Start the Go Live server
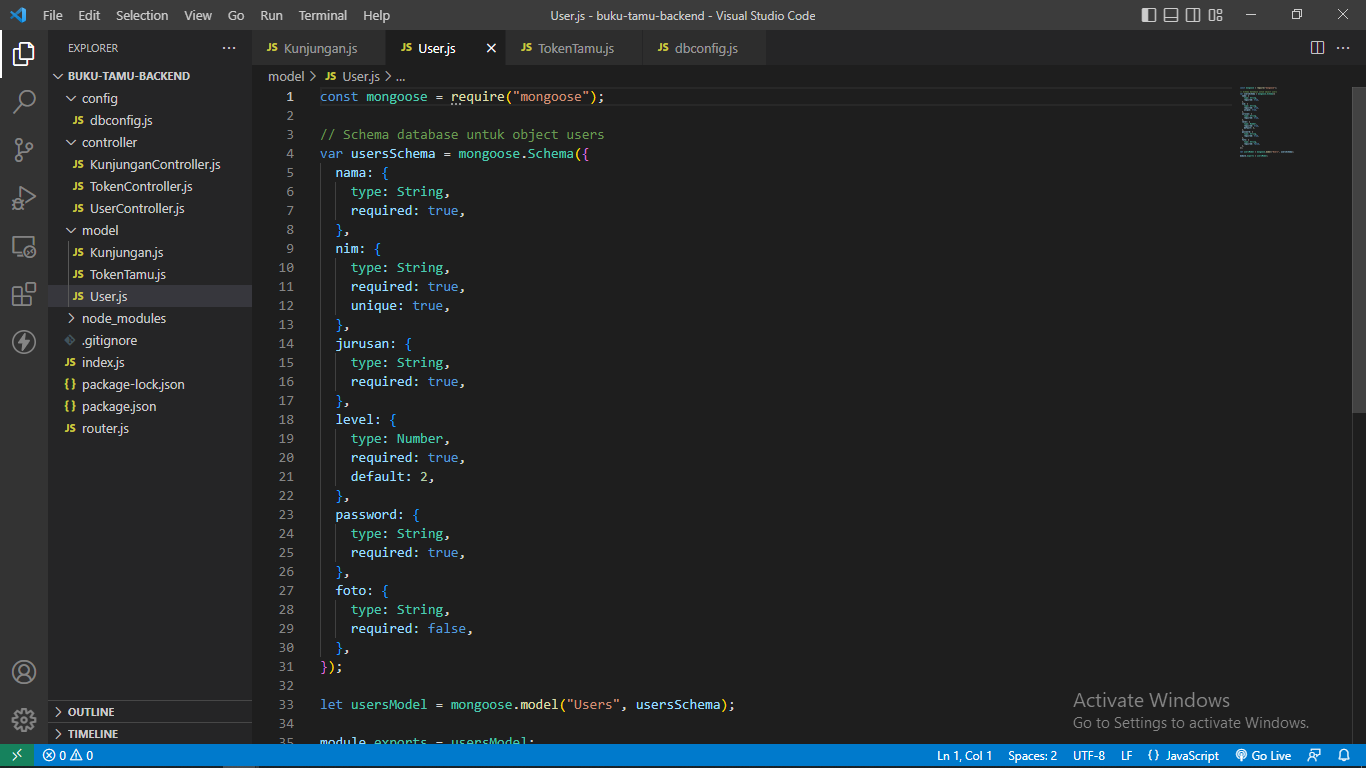 [1263, 756]
